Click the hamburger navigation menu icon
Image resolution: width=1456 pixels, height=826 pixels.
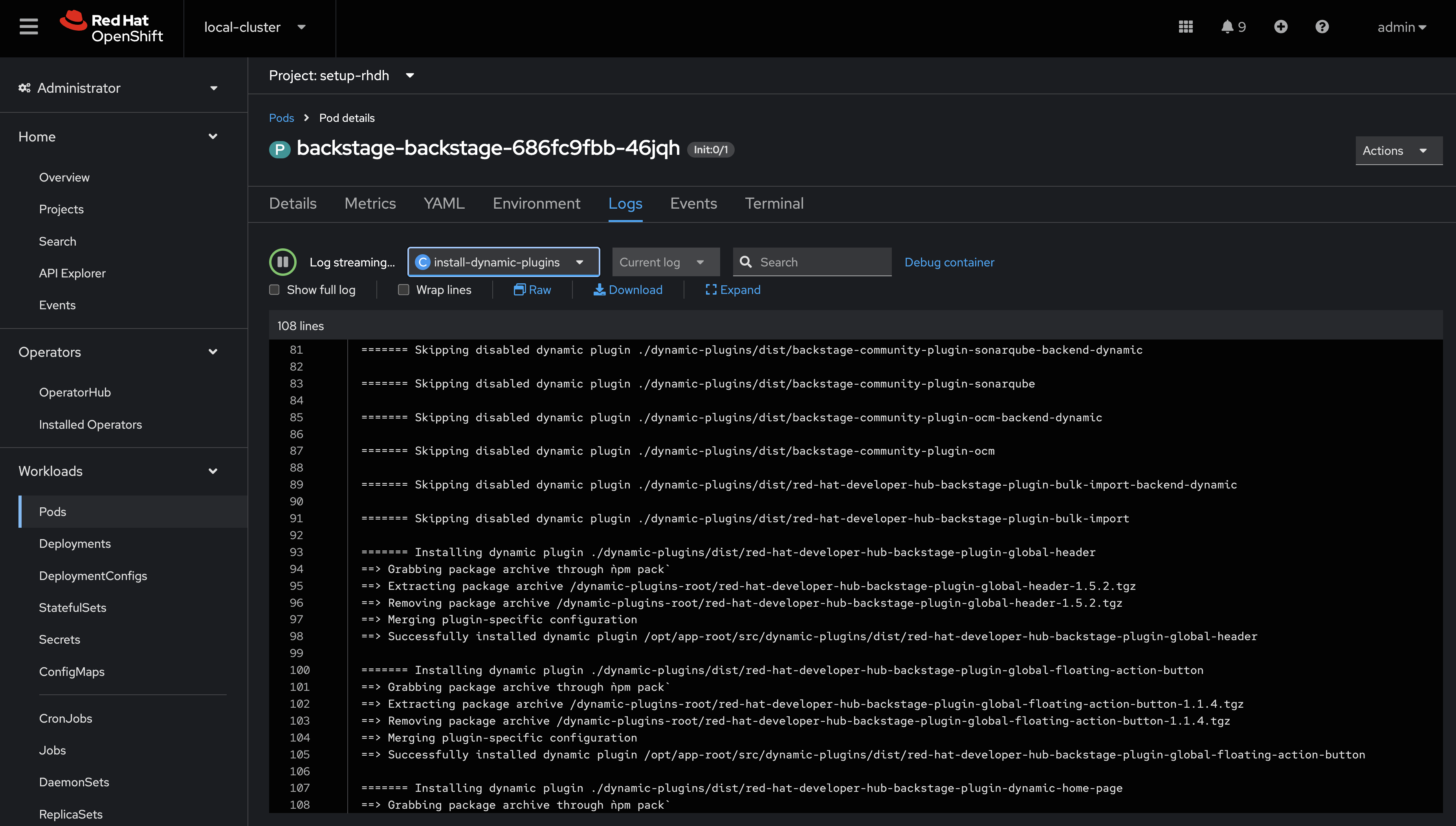28,26
